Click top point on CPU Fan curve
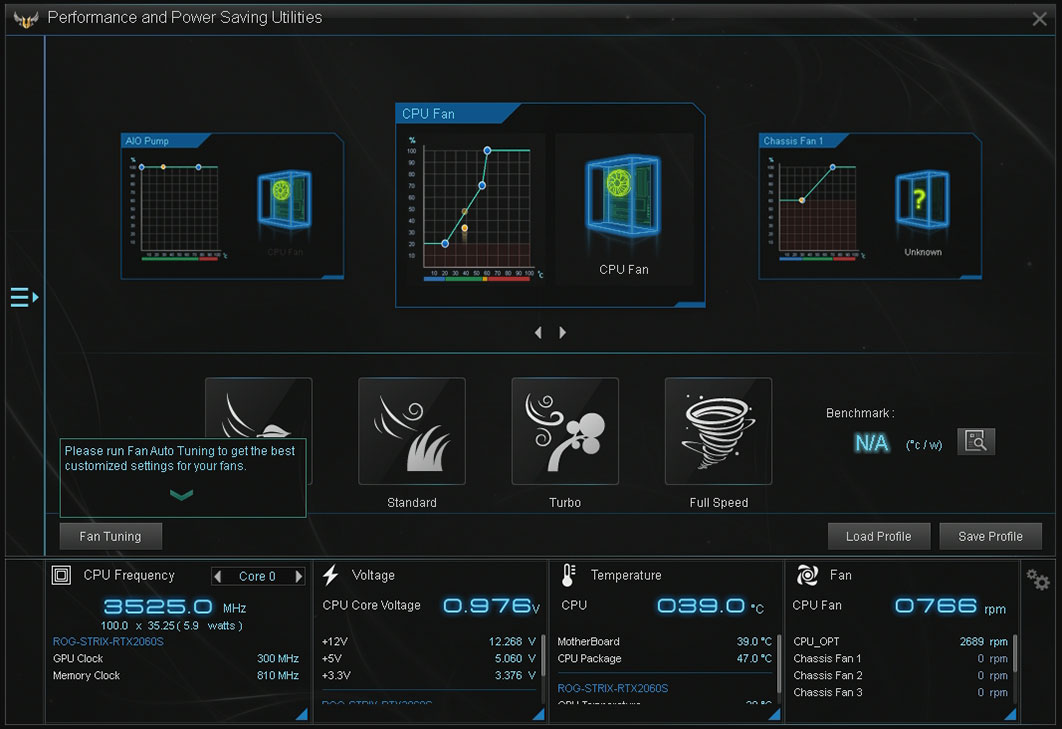 click(487, 150)
